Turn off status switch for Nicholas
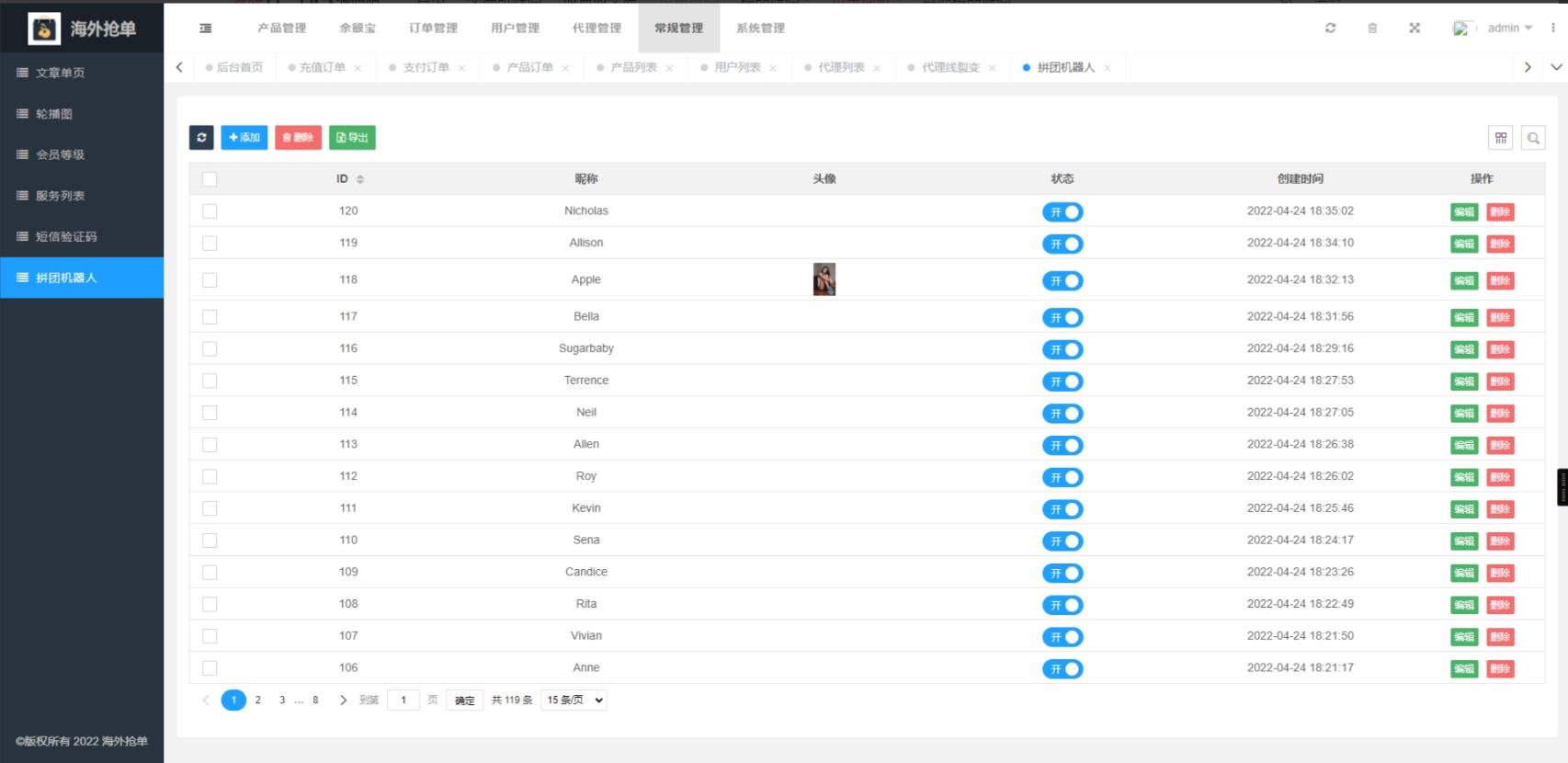The width and height of the screenshot is (1568, 763). point(1062,212)
